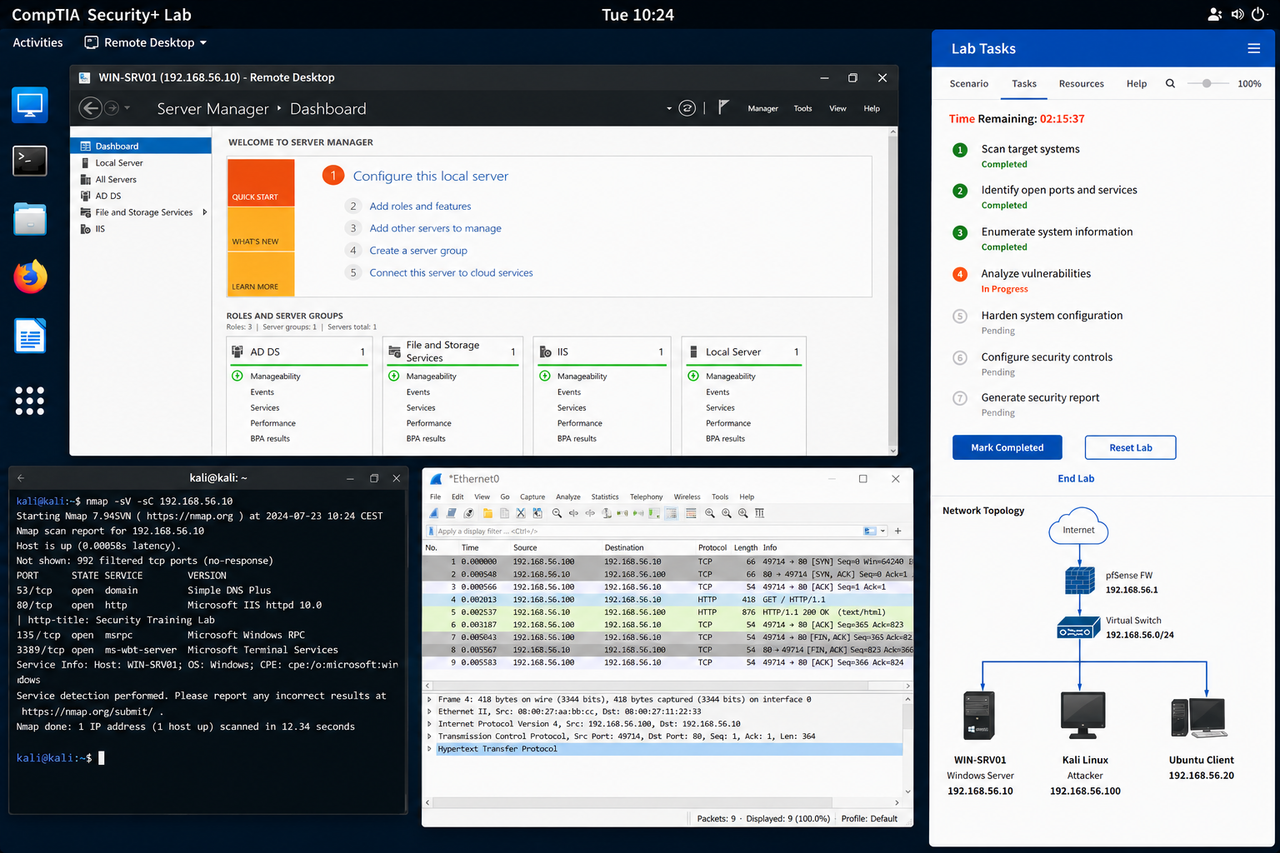This screenshot has height=853, width=1280.
Task: Switch to the Resources tab in Lab Tasks
Action: pyautogui.click(x=1081, y=84)
